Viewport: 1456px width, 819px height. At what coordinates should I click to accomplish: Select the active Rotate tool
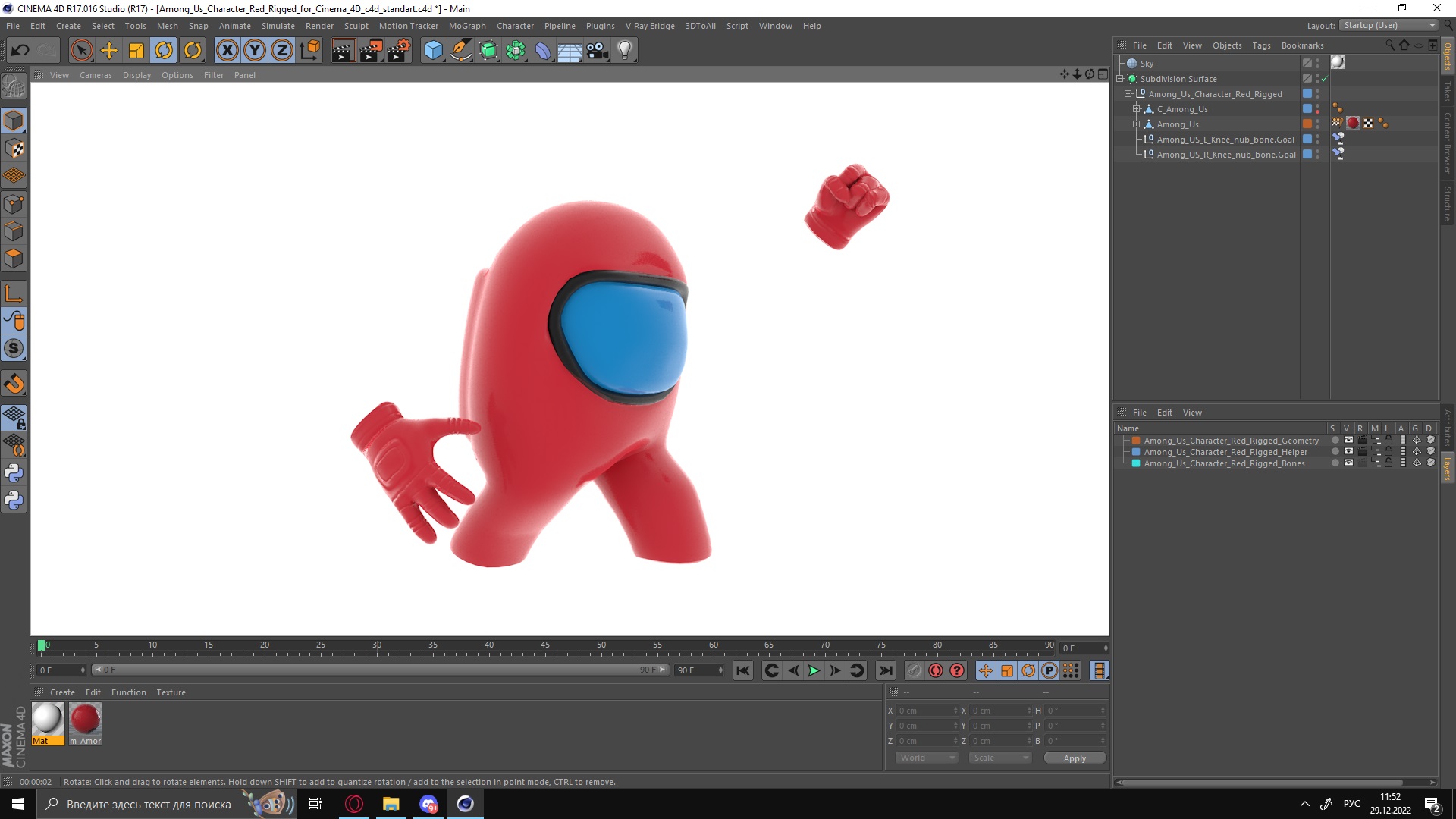(164, 51)
